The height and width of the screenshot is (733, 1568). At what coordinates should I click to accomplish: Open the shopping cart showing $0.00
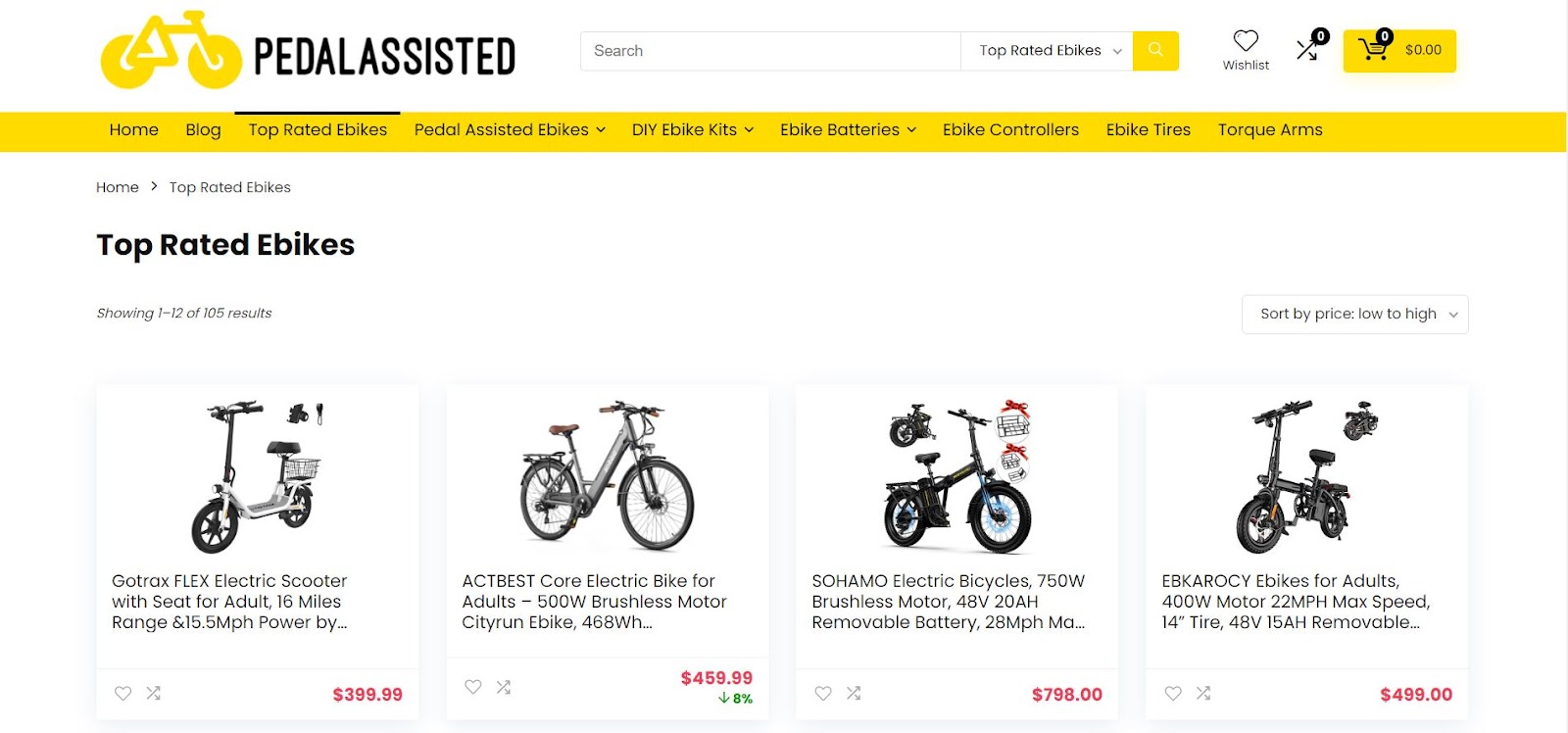pos(1398,50)
